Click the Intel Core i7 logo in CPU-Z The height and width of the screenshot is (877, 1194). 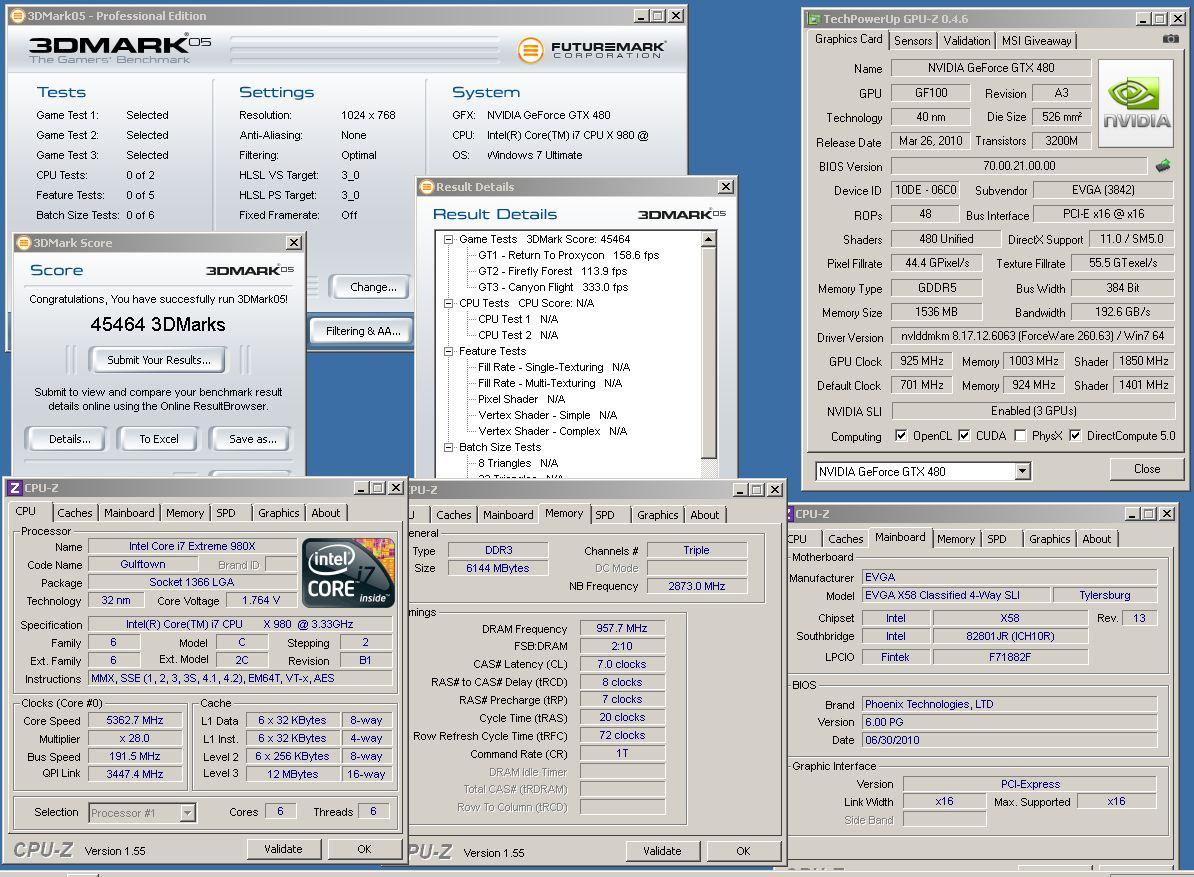[348, 573]
